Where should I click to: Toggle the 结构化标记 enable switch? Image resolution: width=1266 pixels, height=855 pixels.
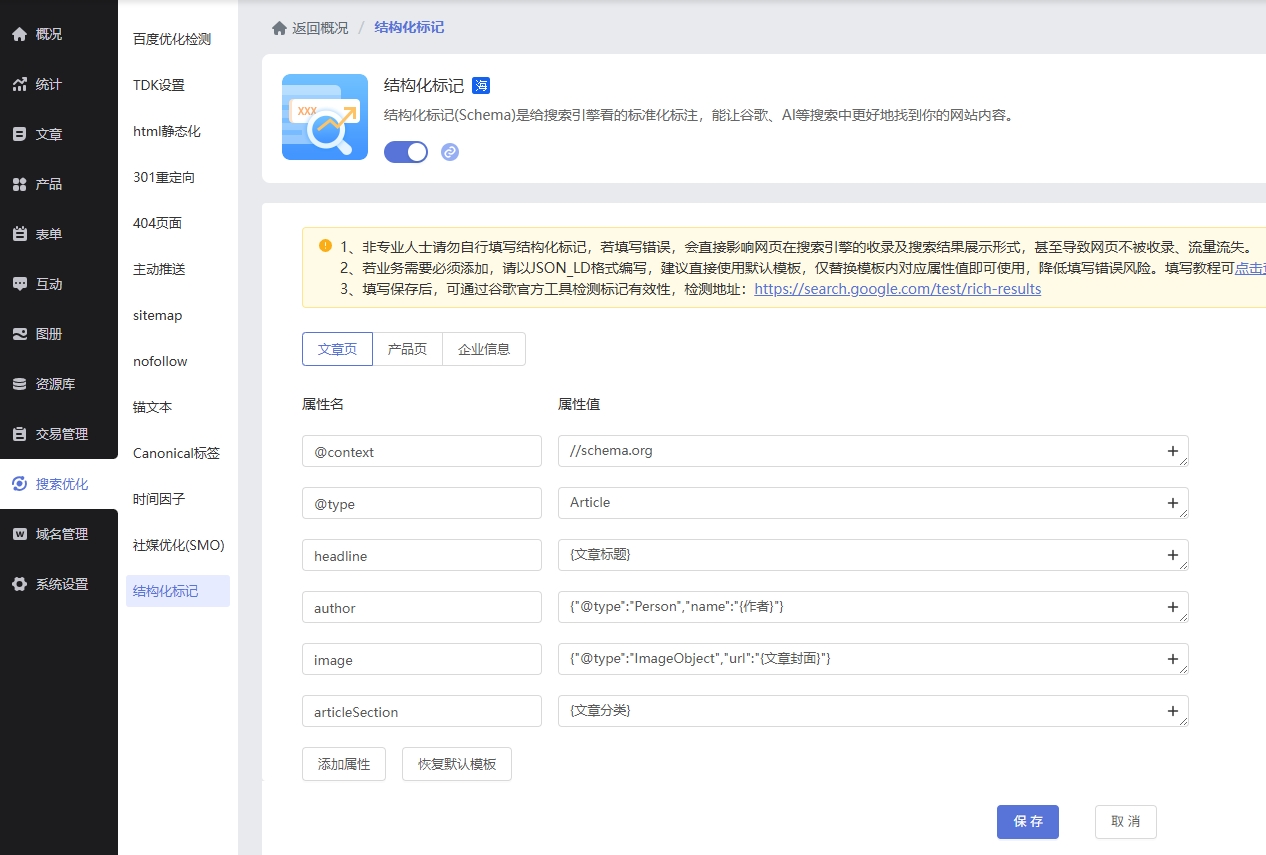(406, 152)
